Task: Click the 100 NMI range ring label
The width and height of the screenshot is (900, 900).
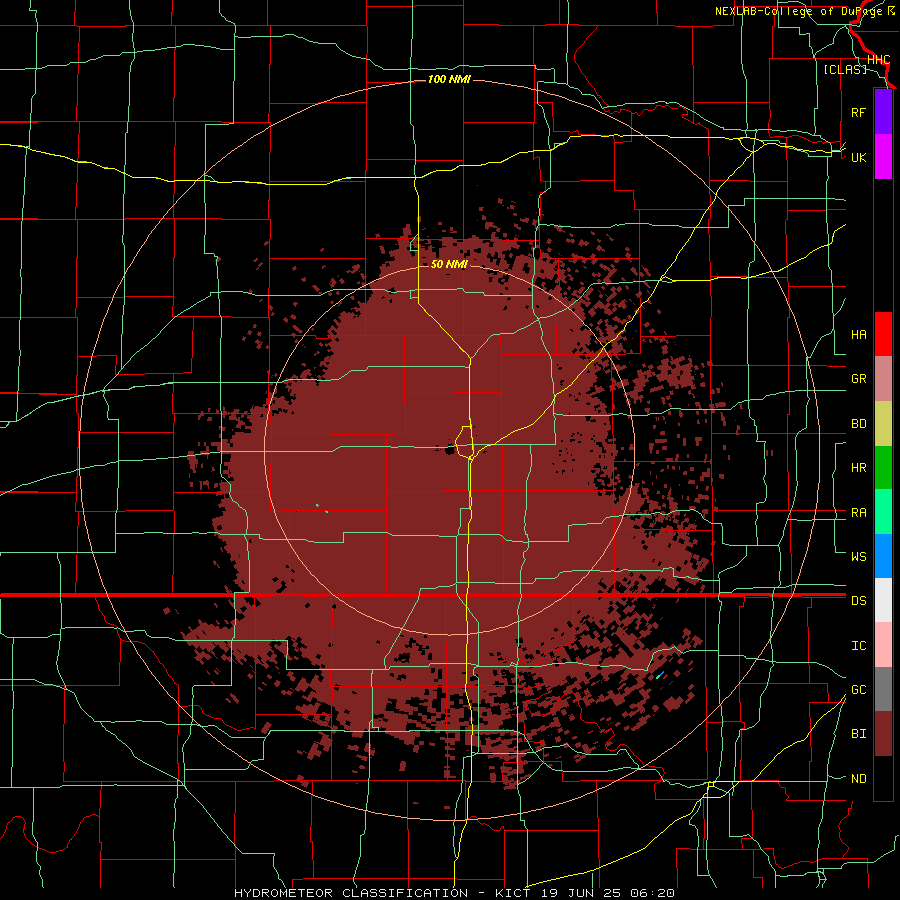Action: [449, 79]
